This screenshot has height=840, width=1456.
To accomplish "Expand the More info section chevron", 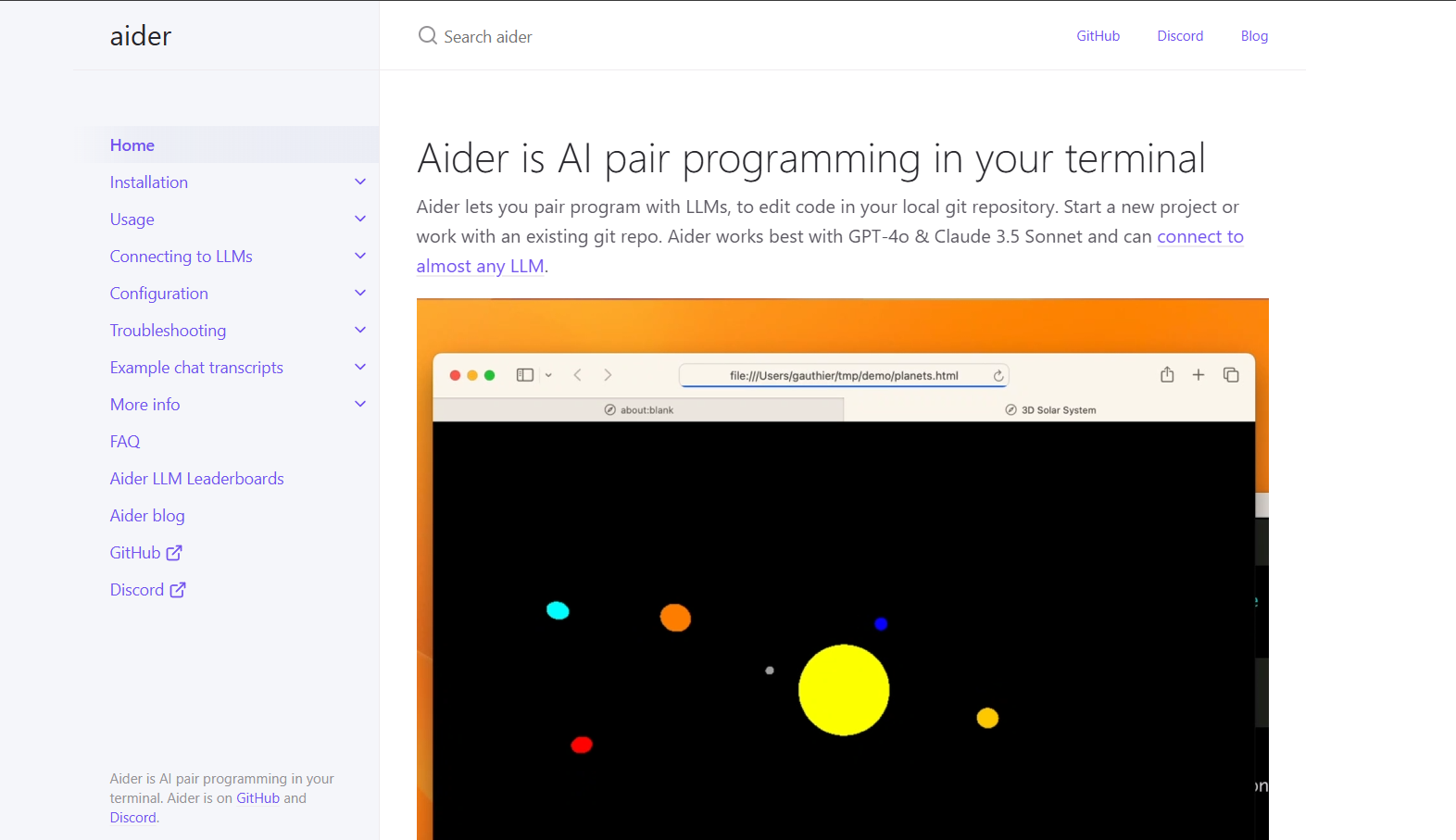I will coord(360,405).
